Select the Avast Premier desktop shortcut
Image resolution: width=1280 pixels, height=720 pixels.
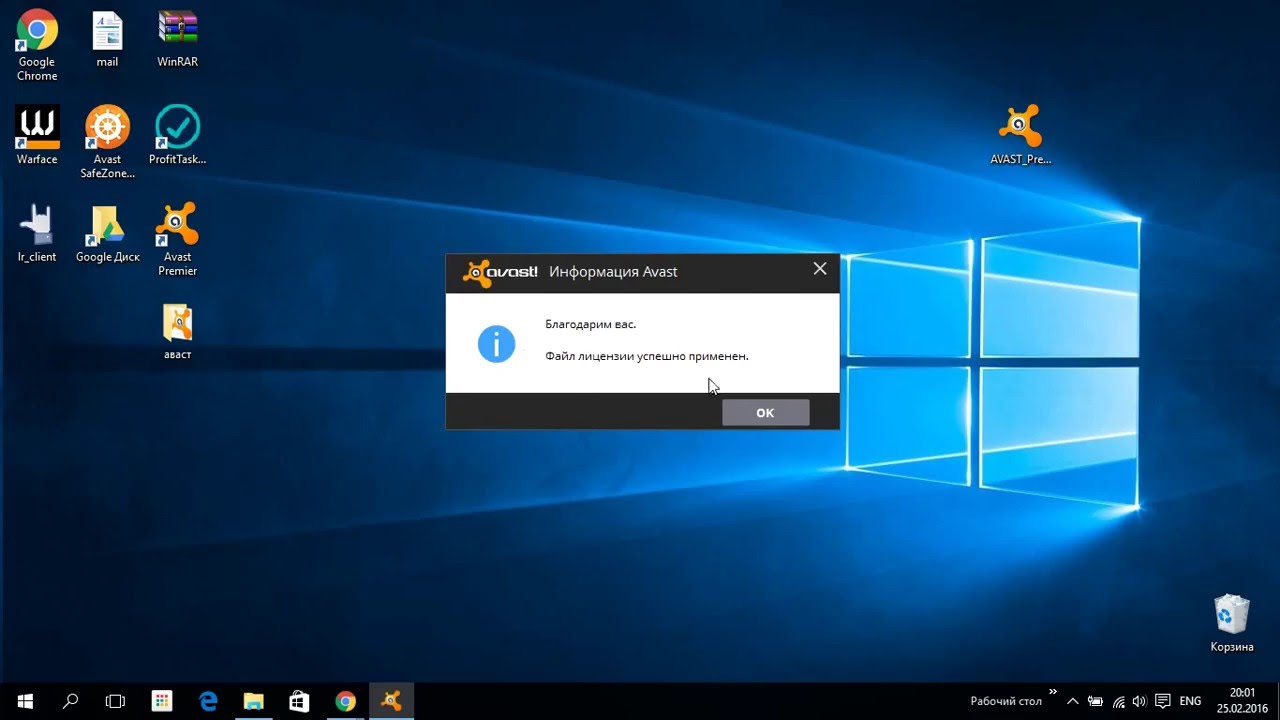click(177, 240)
